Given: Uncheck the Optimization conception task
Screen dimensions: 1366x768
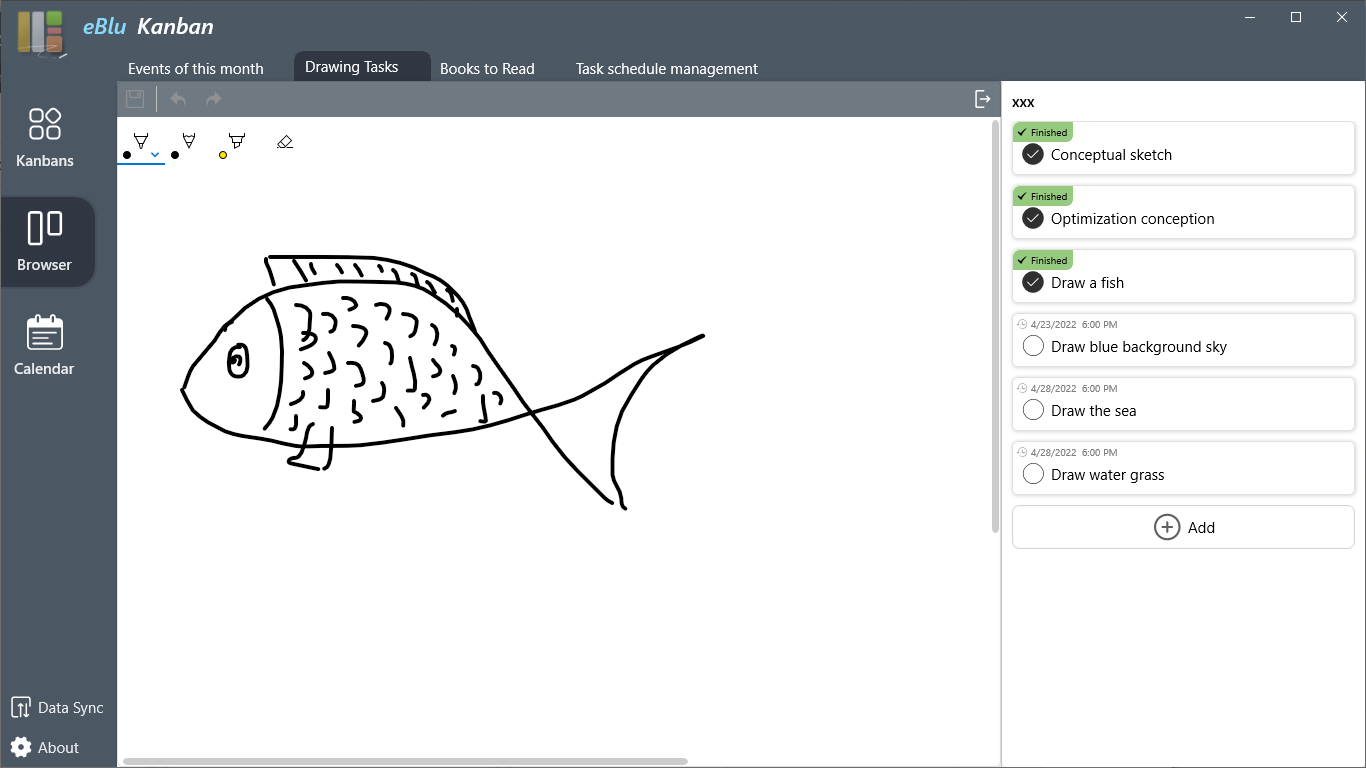Looking at the screenshot, I should click(x=1033, y=218).
